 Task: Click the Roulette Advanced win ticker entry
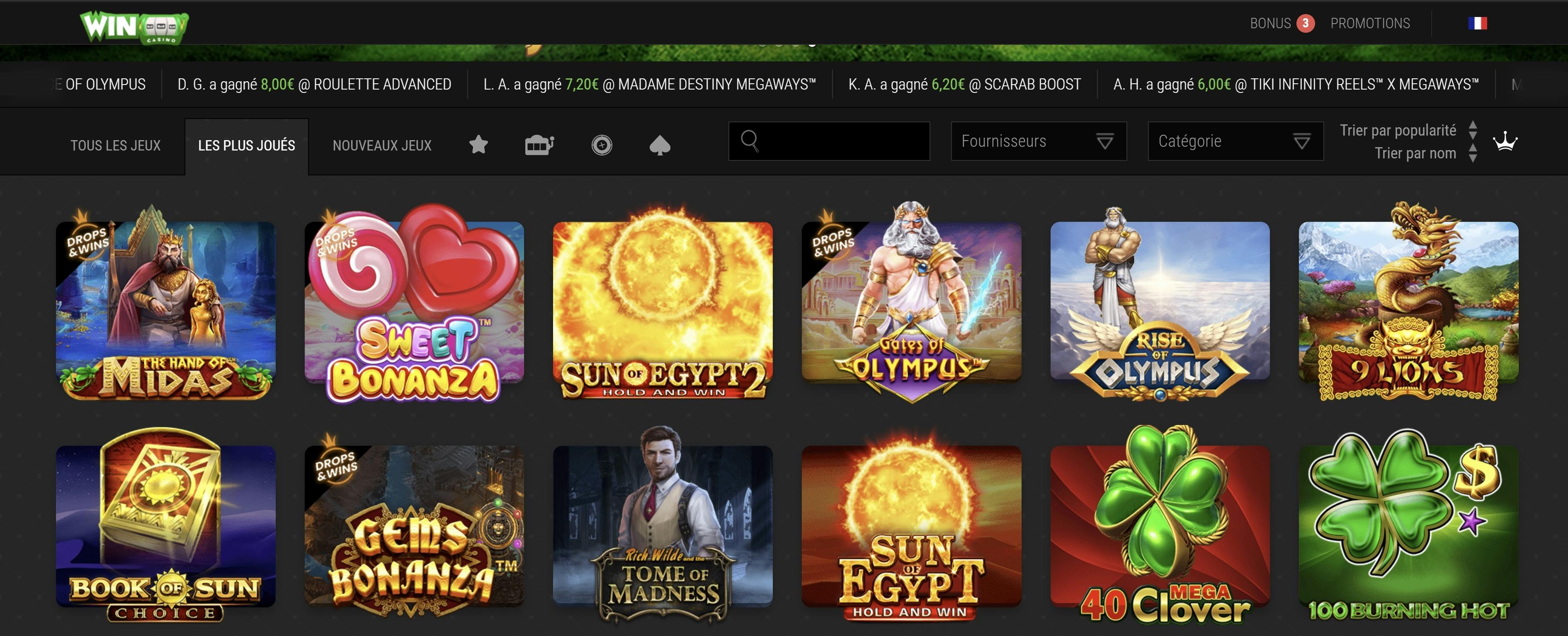coord(314,84)
